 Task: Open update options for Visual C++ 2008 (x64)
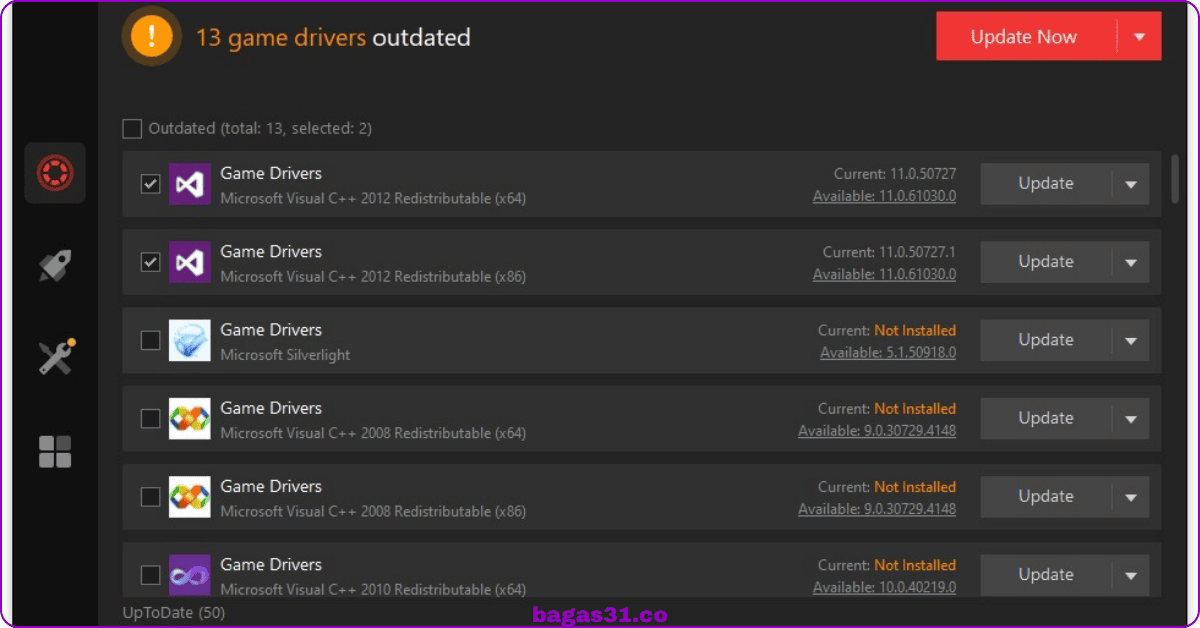(x=1131, y=418)
